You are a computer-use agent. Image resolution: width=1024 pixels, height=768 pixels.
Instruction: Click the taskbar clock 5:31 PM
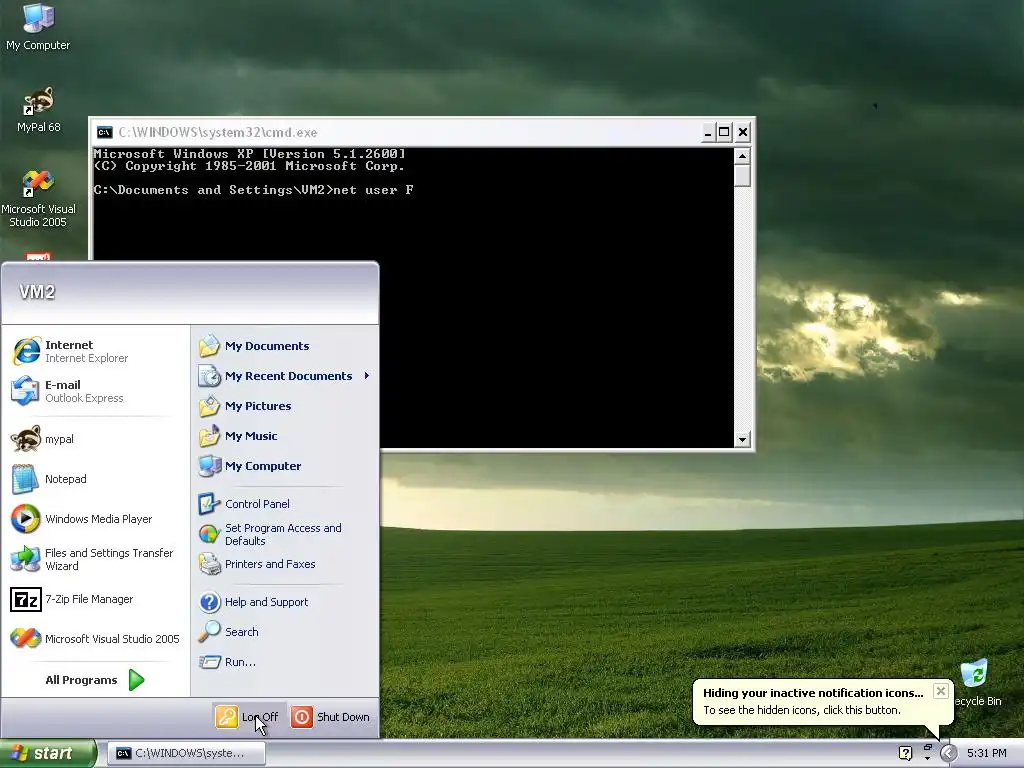click(x=987, y=753)
